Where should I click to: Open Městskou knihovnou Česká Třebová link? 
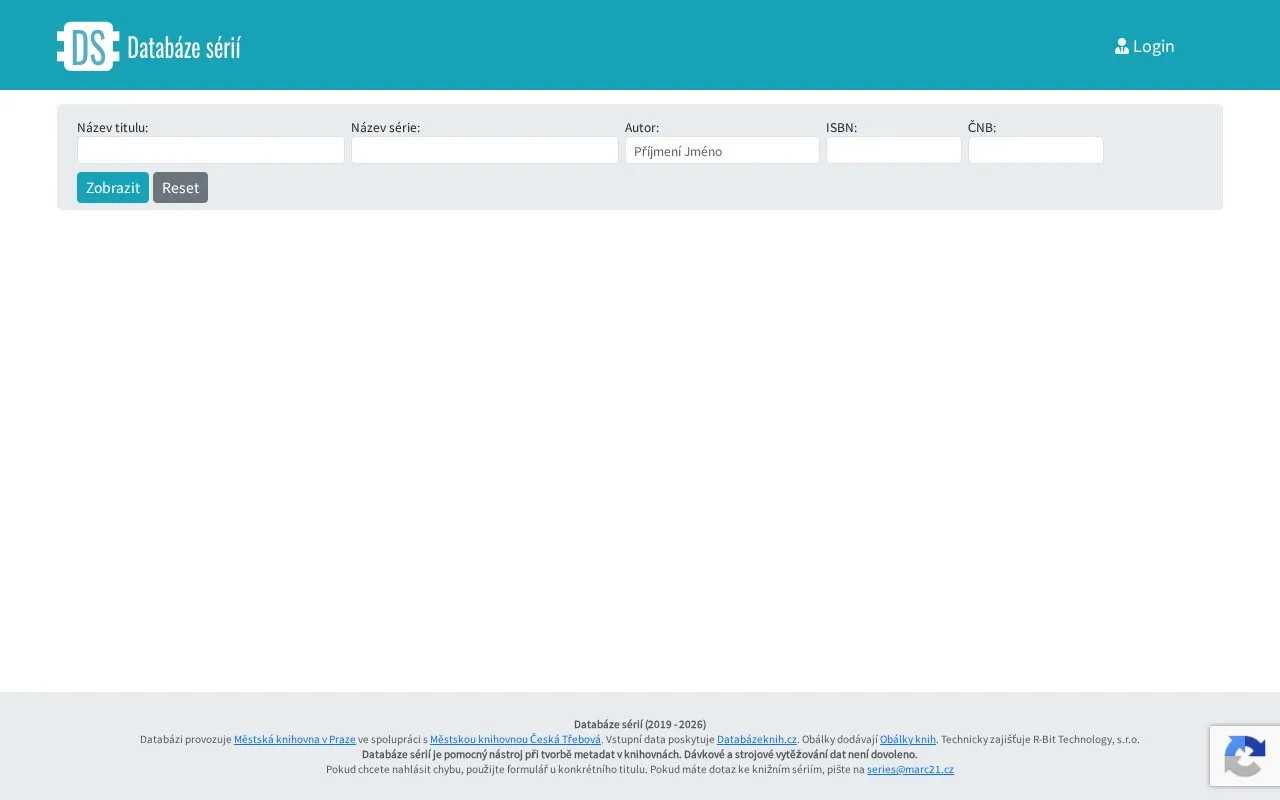coord(515,740)
